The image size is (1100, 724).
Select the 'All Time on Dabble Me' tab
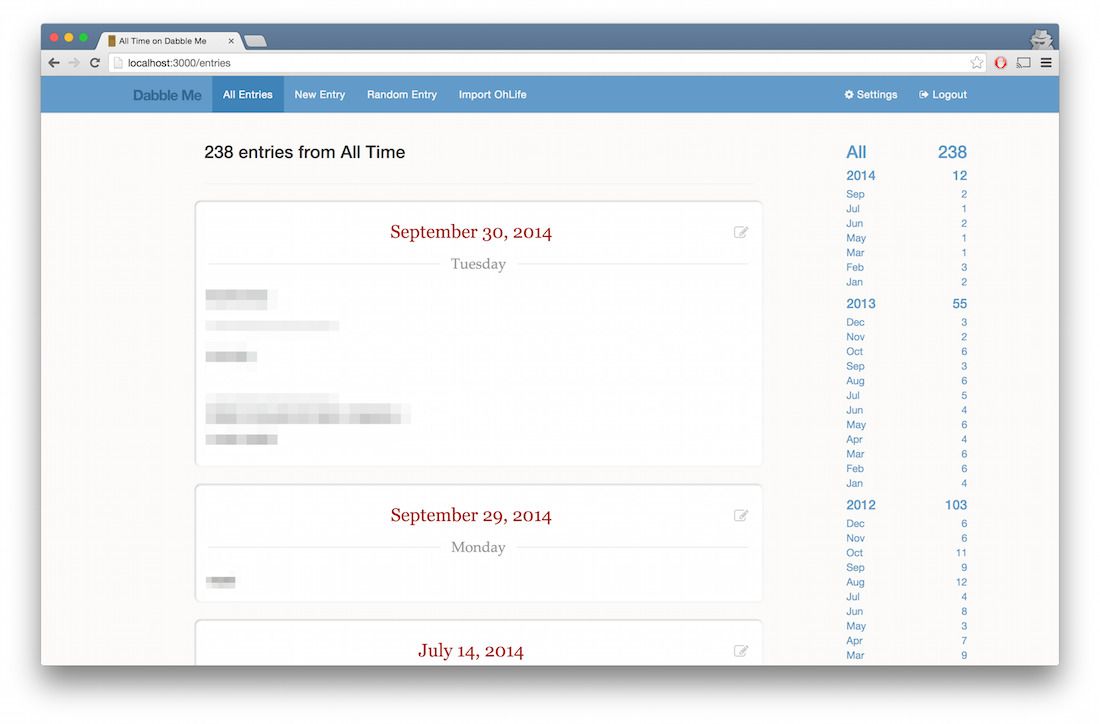(166, 41)
